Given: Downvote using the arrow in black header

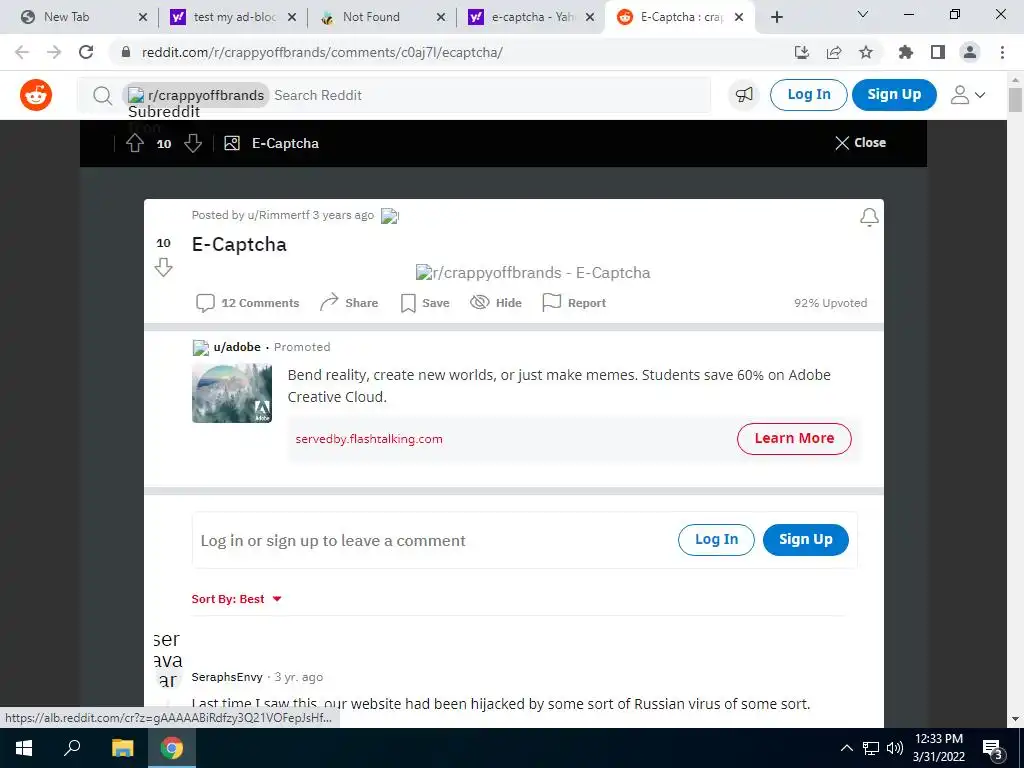Looking at the screenshot, I should click(x=193, y=143).
